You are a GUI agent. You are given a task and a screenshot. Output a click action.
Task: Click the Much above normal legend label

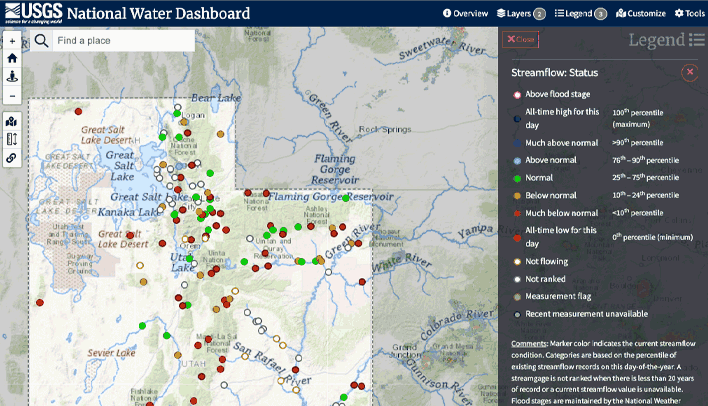click(x=561, y=143)
